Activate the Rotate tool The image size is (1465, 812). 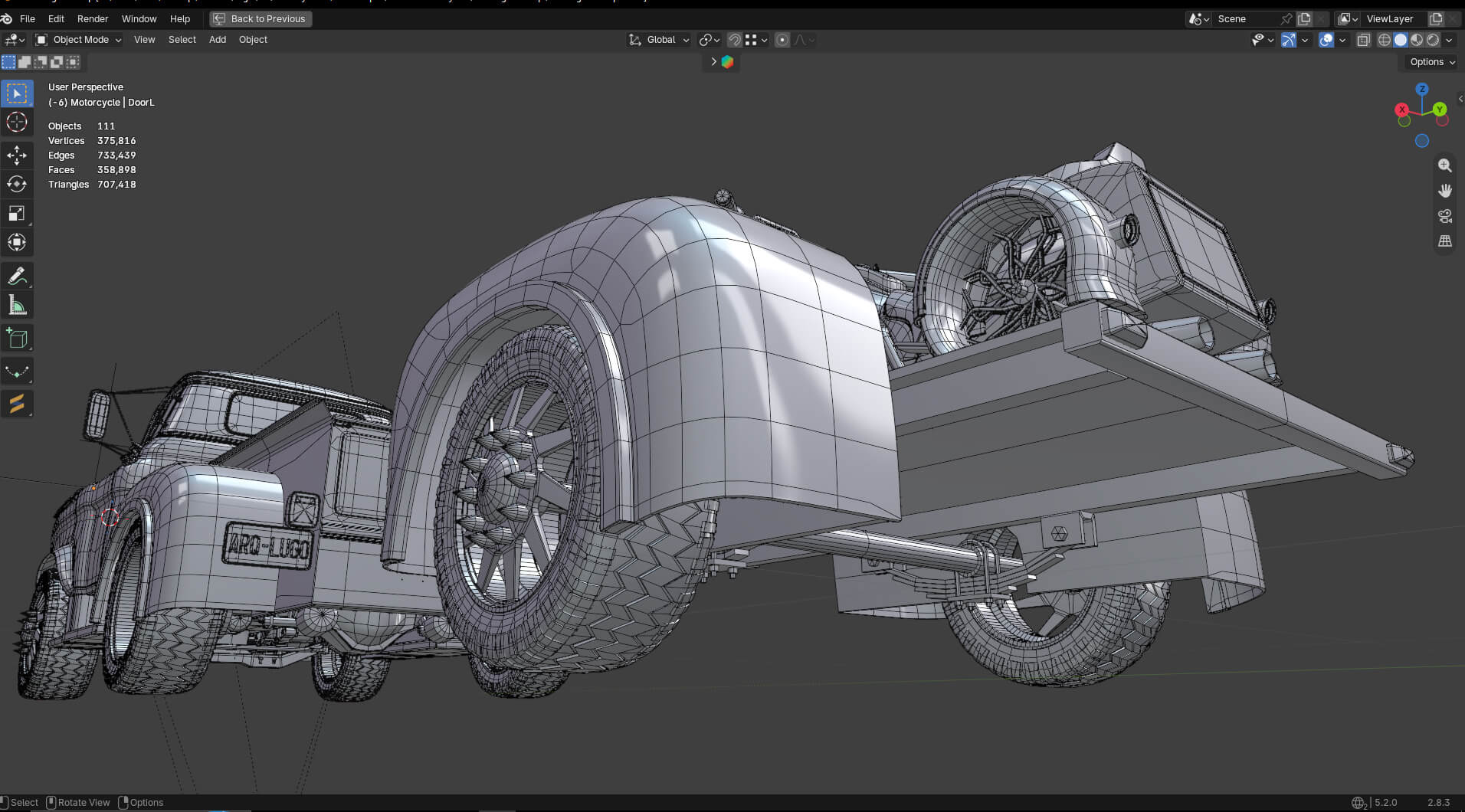[17, 185]
